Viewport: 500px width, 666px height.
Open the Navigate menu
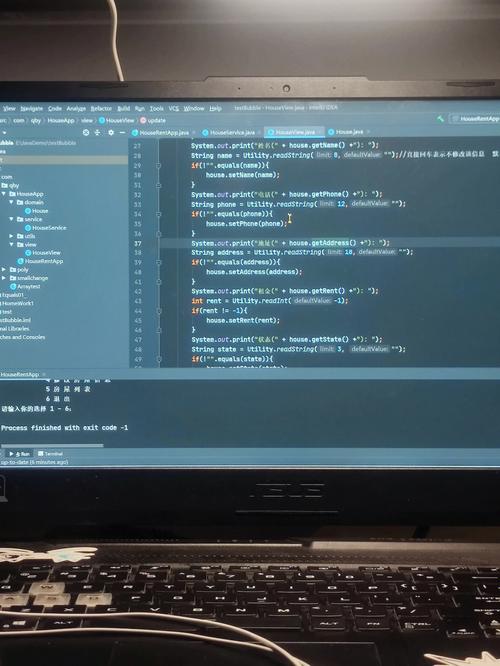coord(32,109)
